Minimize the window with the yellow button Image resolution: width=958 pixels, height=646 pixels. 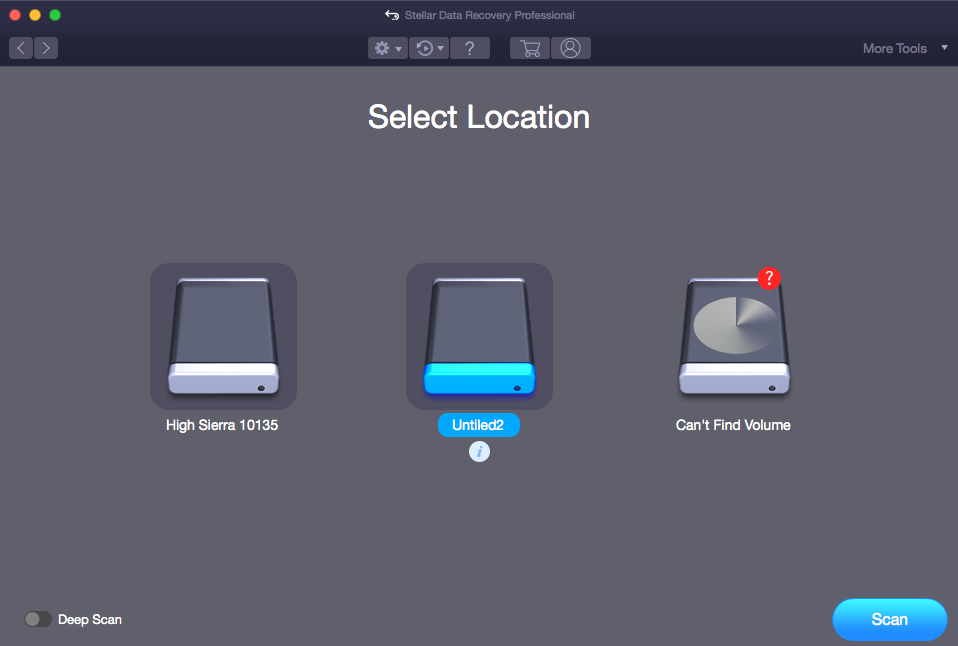click(x=35, y=15)
